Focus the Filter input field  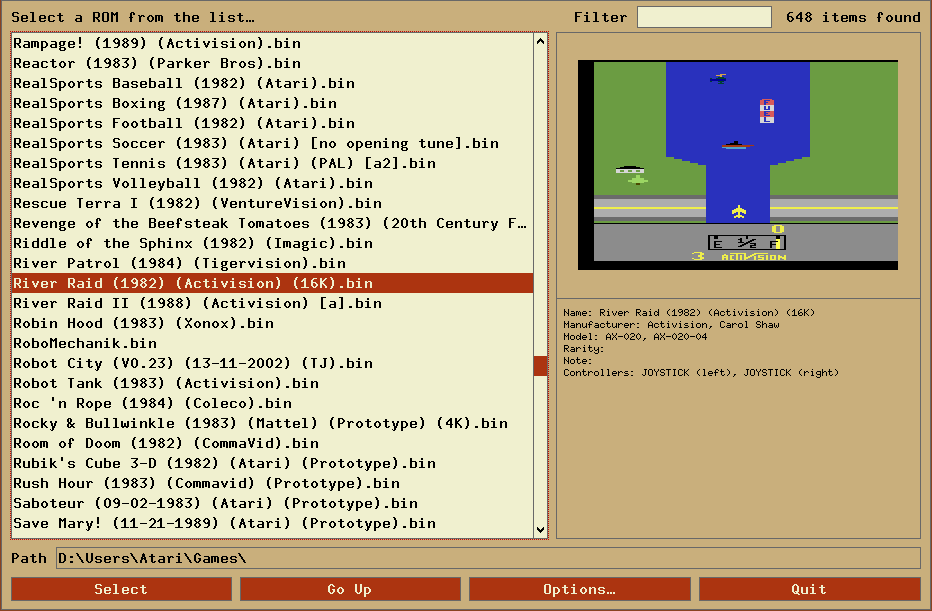click(x=704, y=17)
